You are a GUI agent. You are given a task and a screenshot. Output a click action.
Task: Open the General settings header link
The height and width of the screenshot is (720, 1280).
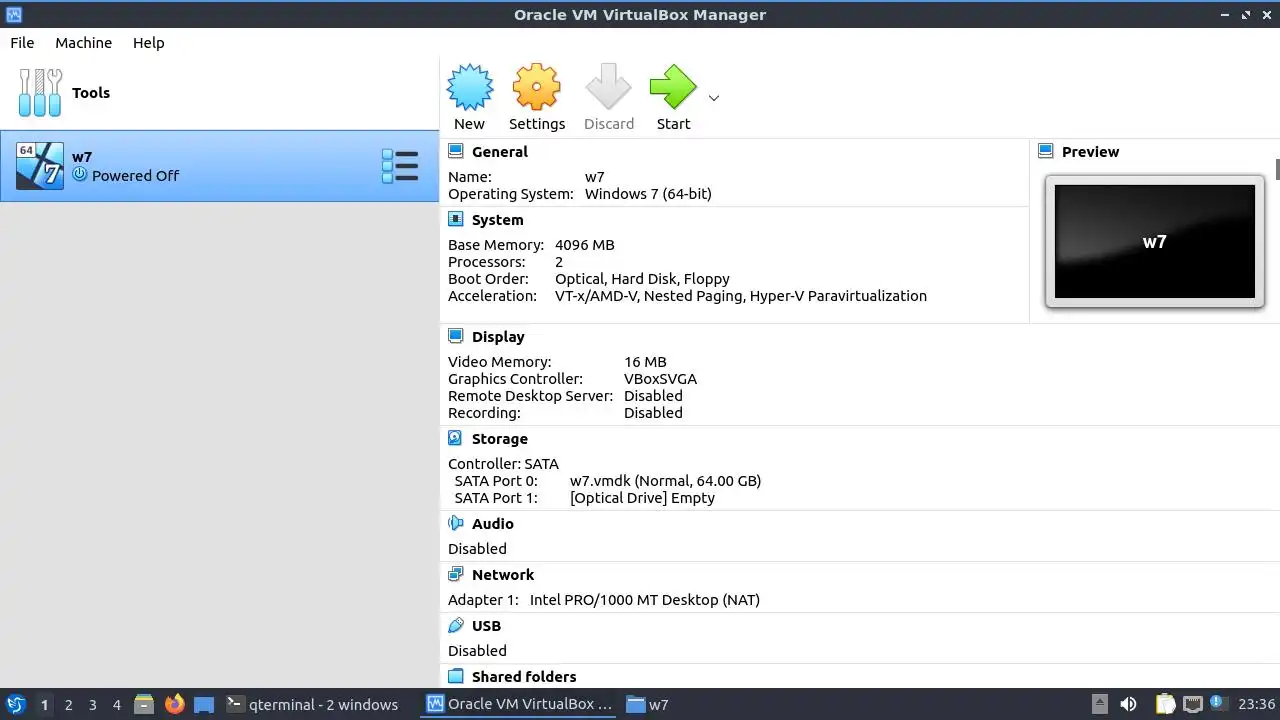[x=500, y=152]
